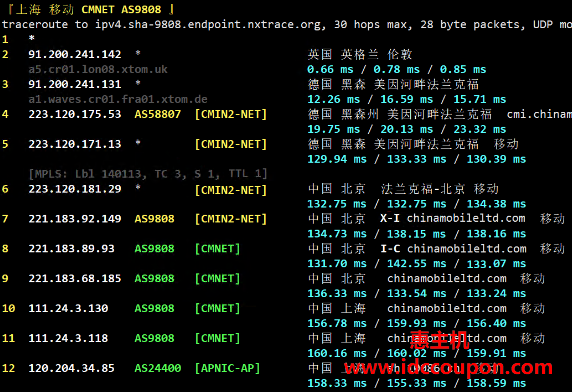Click the AS9808 label on hop 7

pos(154,219)
